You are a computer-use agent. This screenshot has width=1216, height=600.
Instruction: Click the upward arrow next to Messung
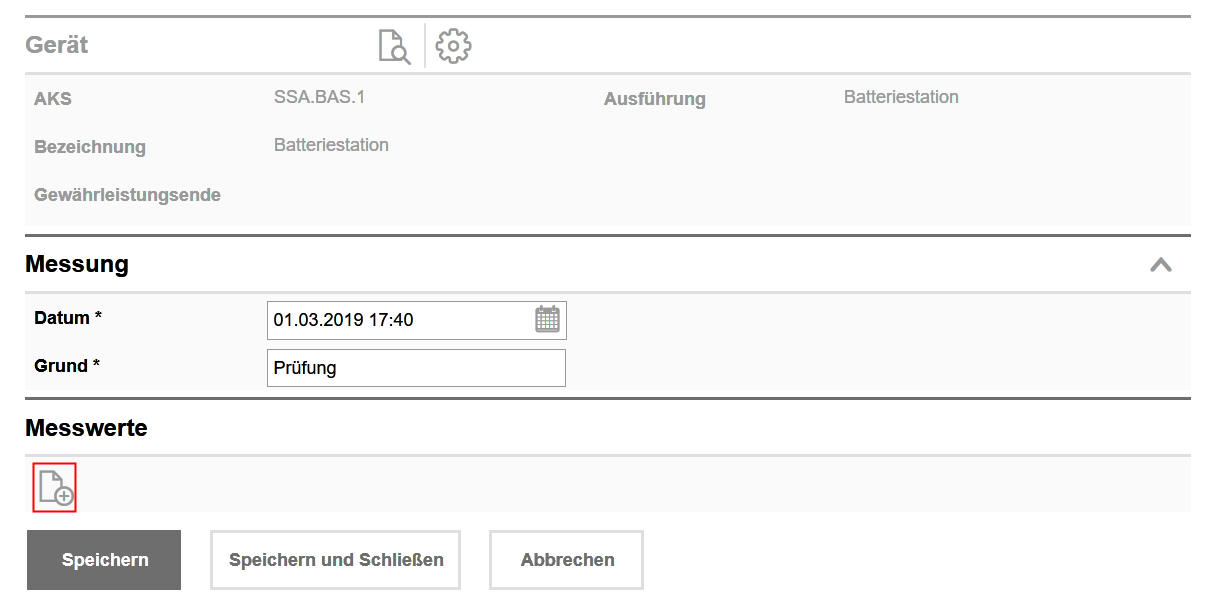(1162, 264)
